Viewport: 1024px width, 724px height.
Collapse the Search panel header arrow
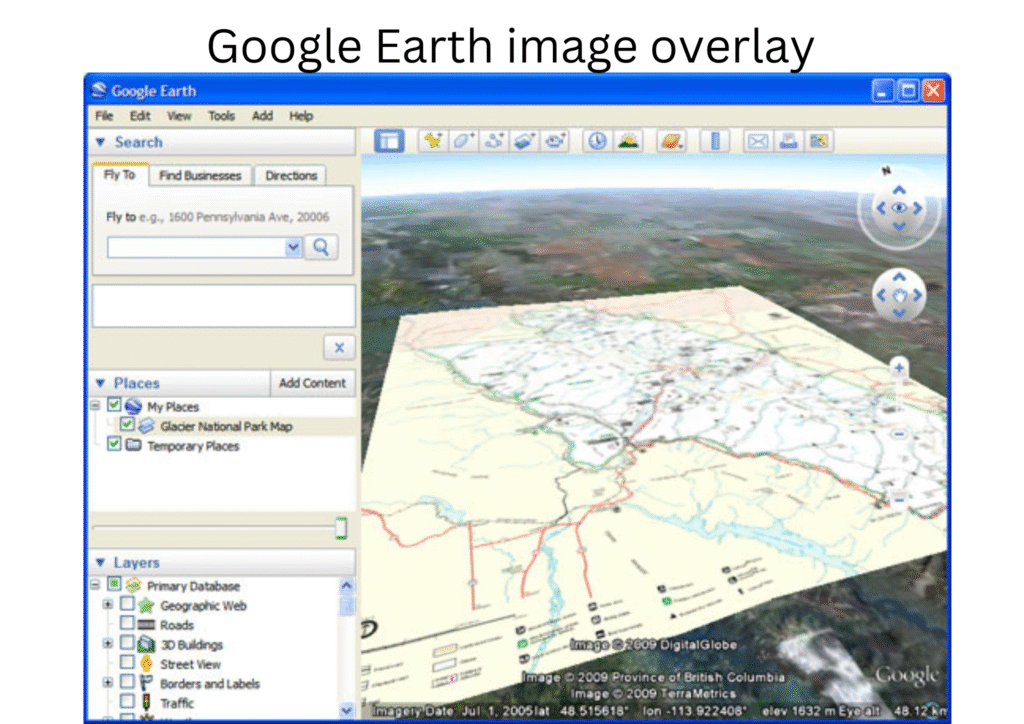point(100,143)
